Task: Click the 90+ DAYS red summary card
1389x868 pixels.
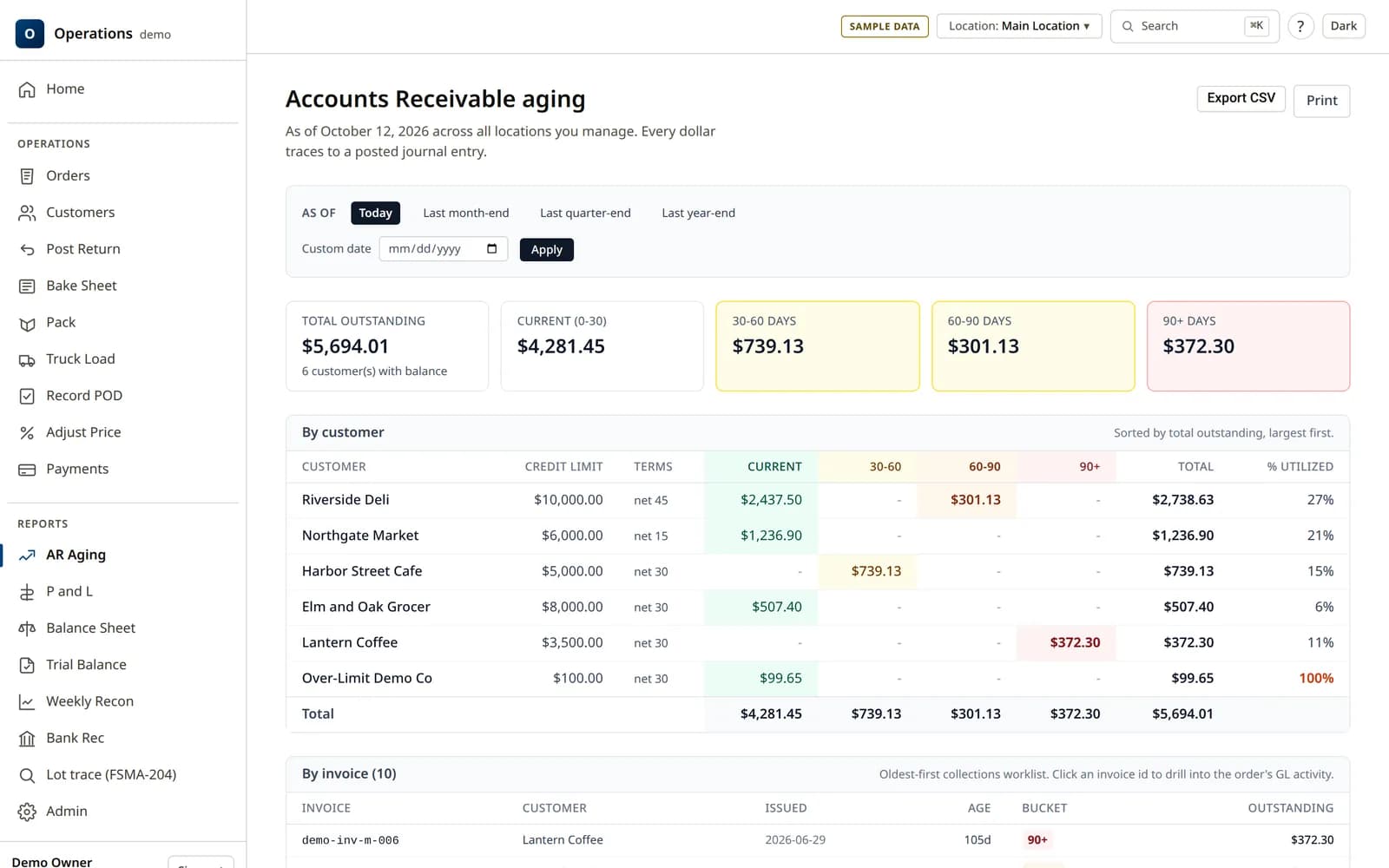Action: tap(1247, 346)
